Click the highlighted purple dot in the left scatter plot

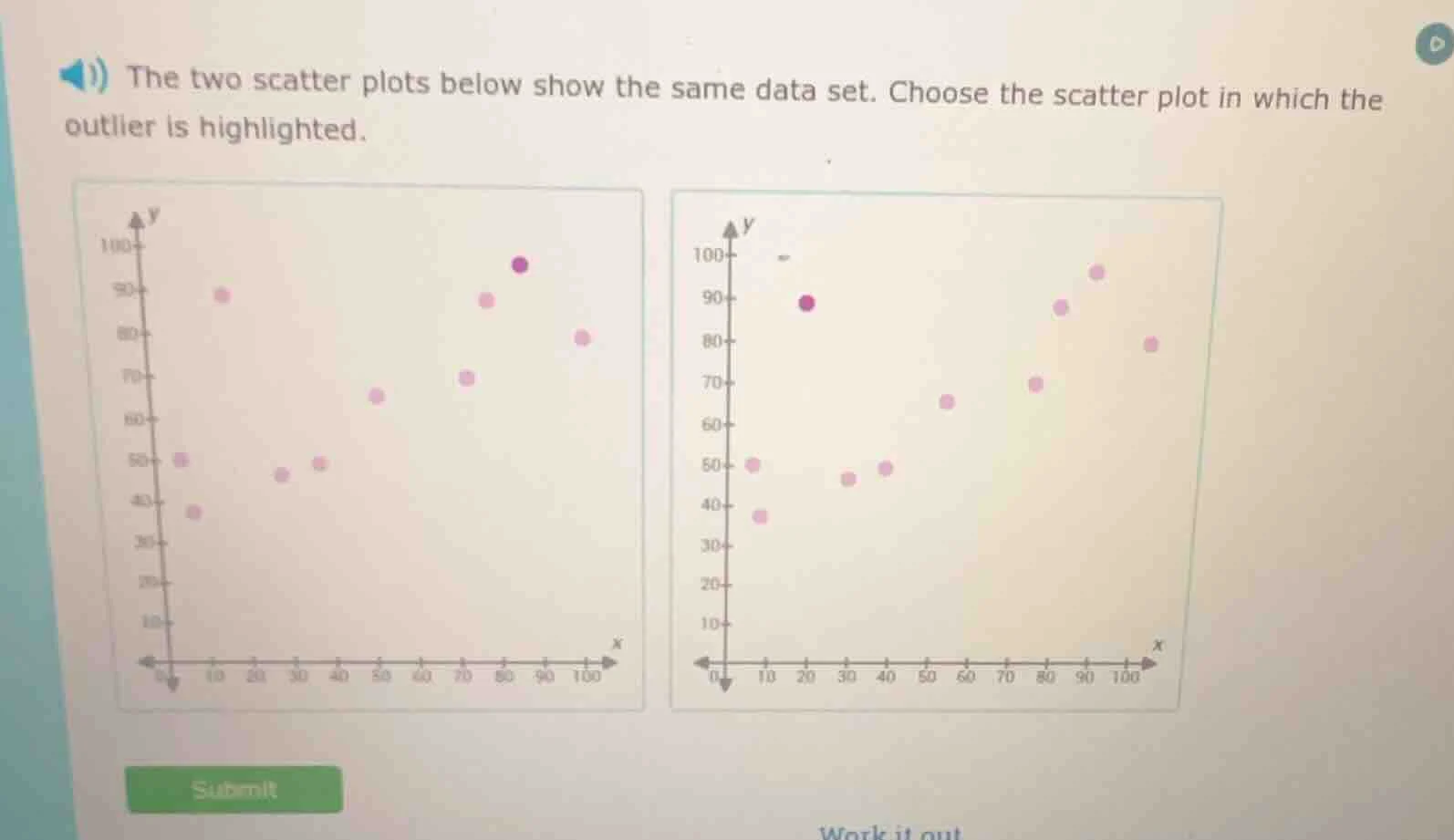pos(520,266)
